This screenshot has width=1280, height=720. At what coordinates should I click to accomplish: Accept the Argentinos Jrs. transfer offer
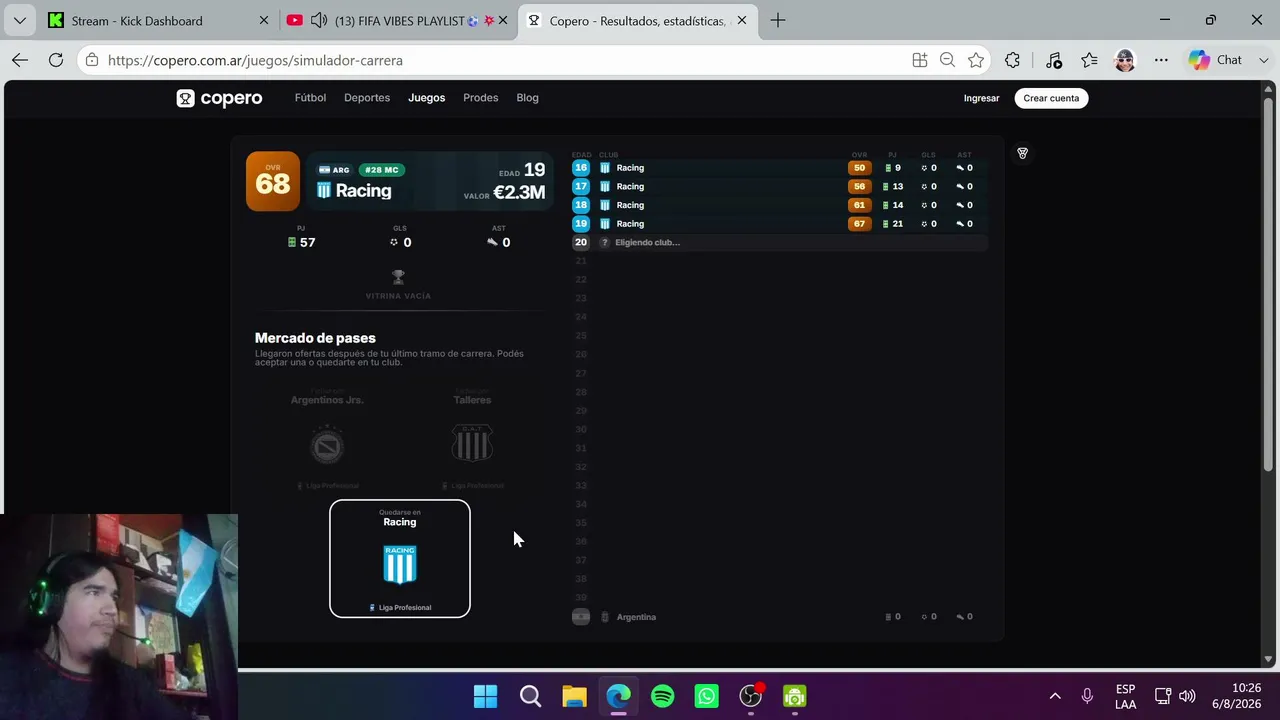coord(327,439)
